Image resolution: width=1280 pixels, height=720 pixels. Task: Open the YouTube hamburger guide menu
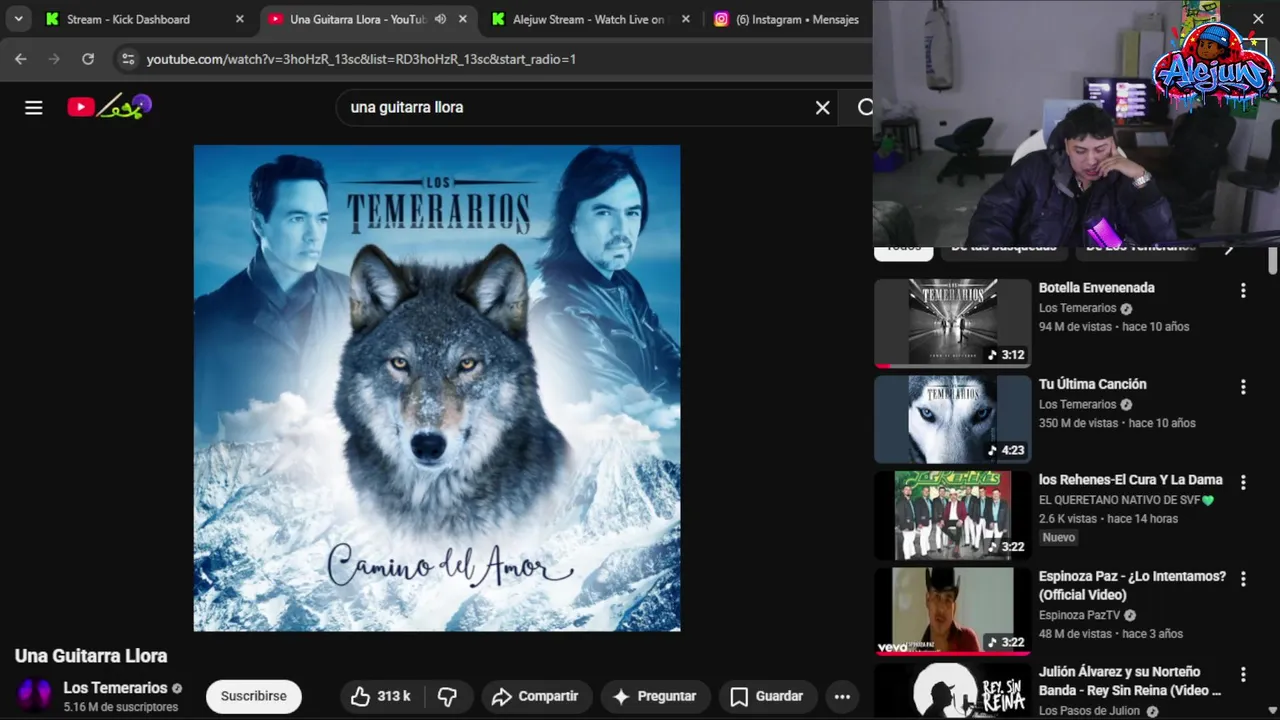(34, 107)
